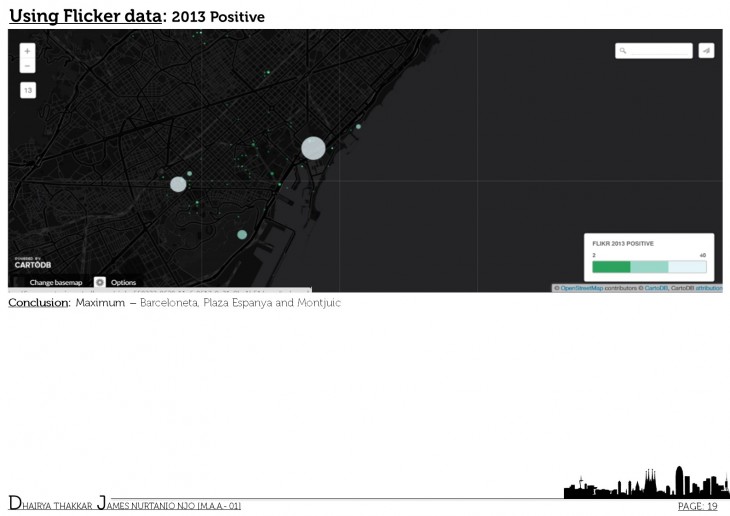Follow the CartoDB link in the attribution
Screen dimensions: 730x516
click(x=655, y=288)
